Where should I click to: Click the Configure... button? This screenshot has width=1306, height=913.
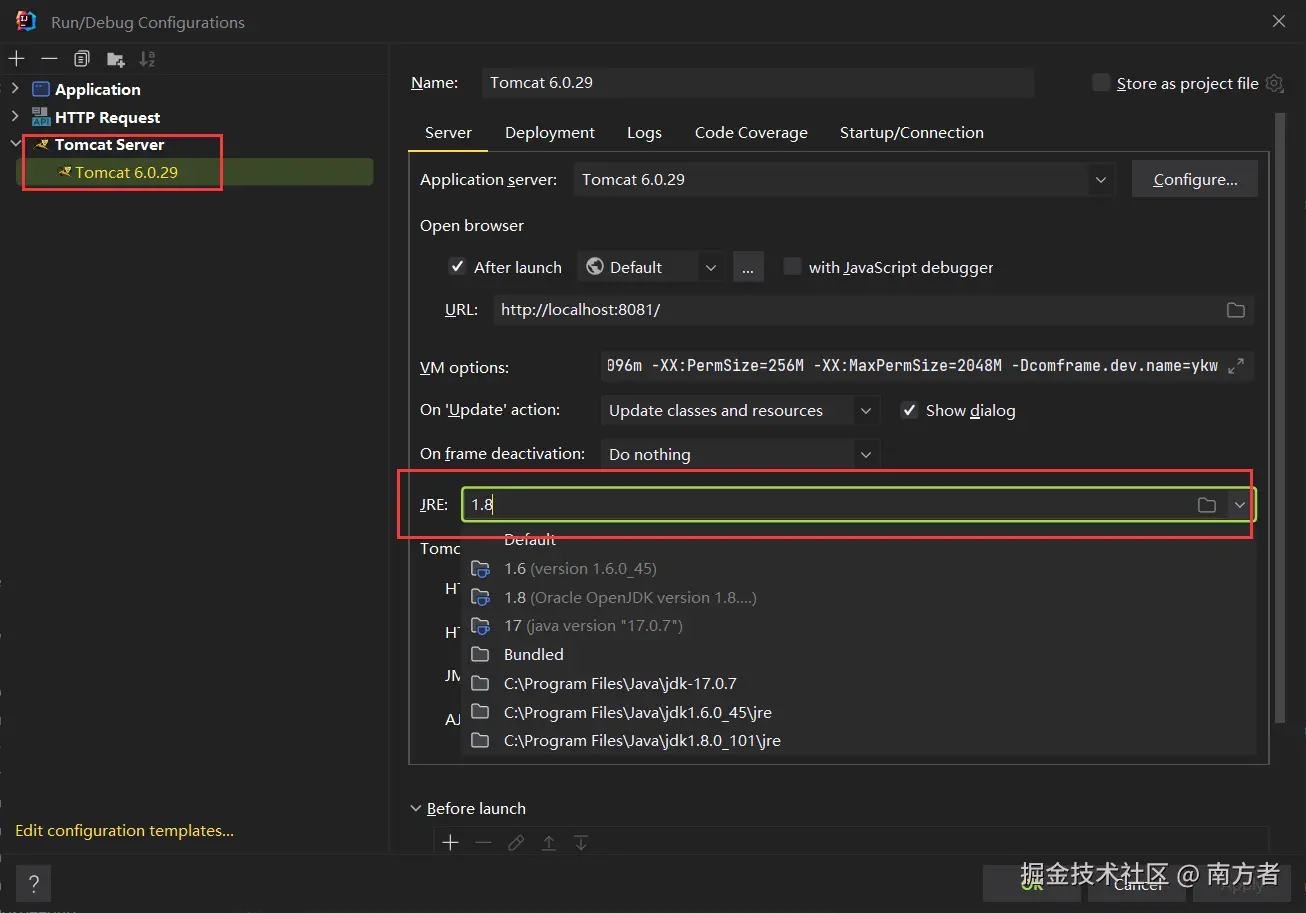(1195, 180)
